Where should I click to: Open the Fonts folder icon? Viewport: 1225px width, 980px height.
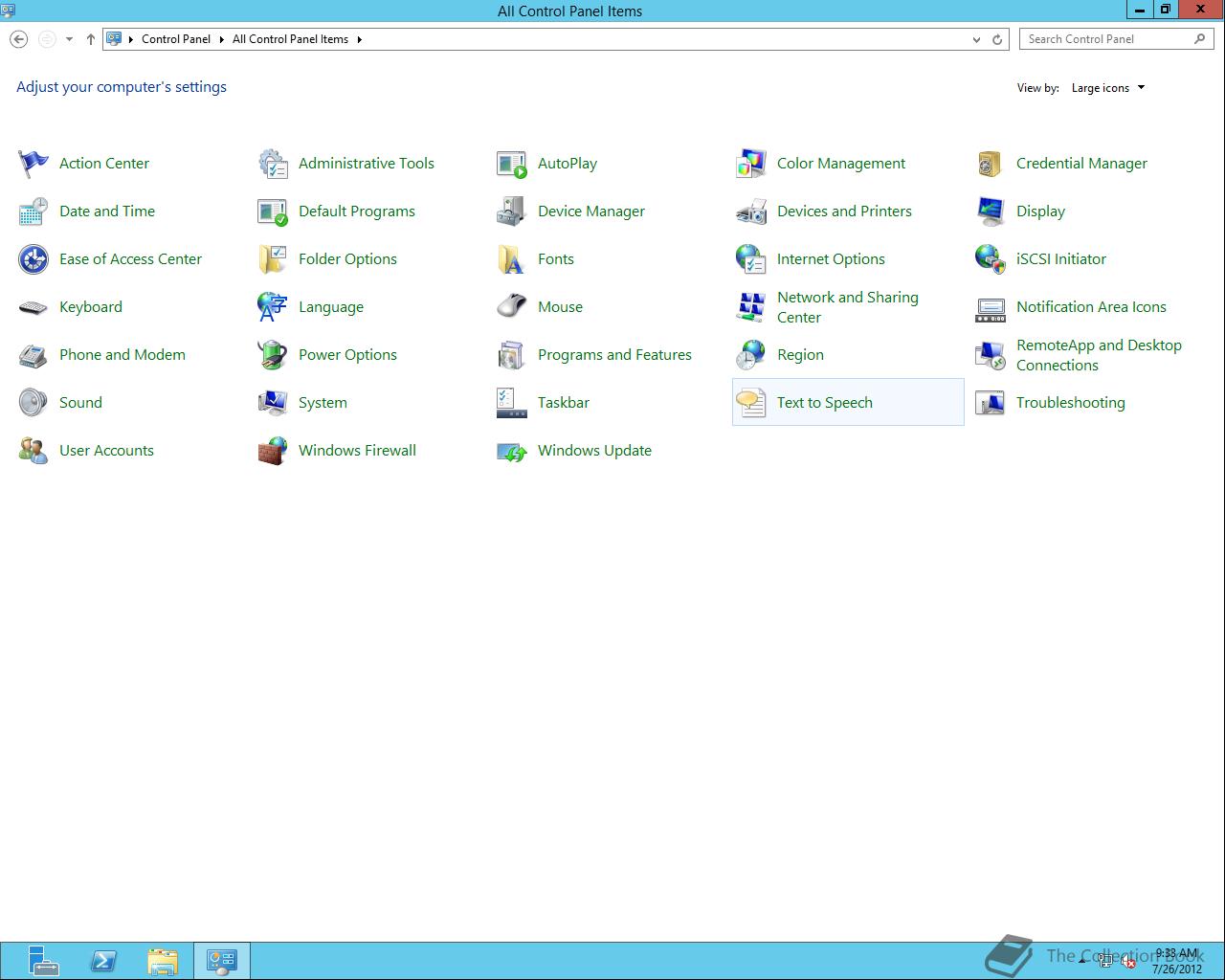tap(512, 259)
